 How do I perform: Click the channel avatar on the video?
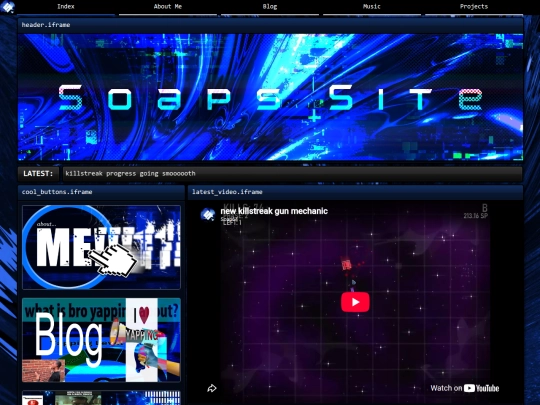point(208,214)
